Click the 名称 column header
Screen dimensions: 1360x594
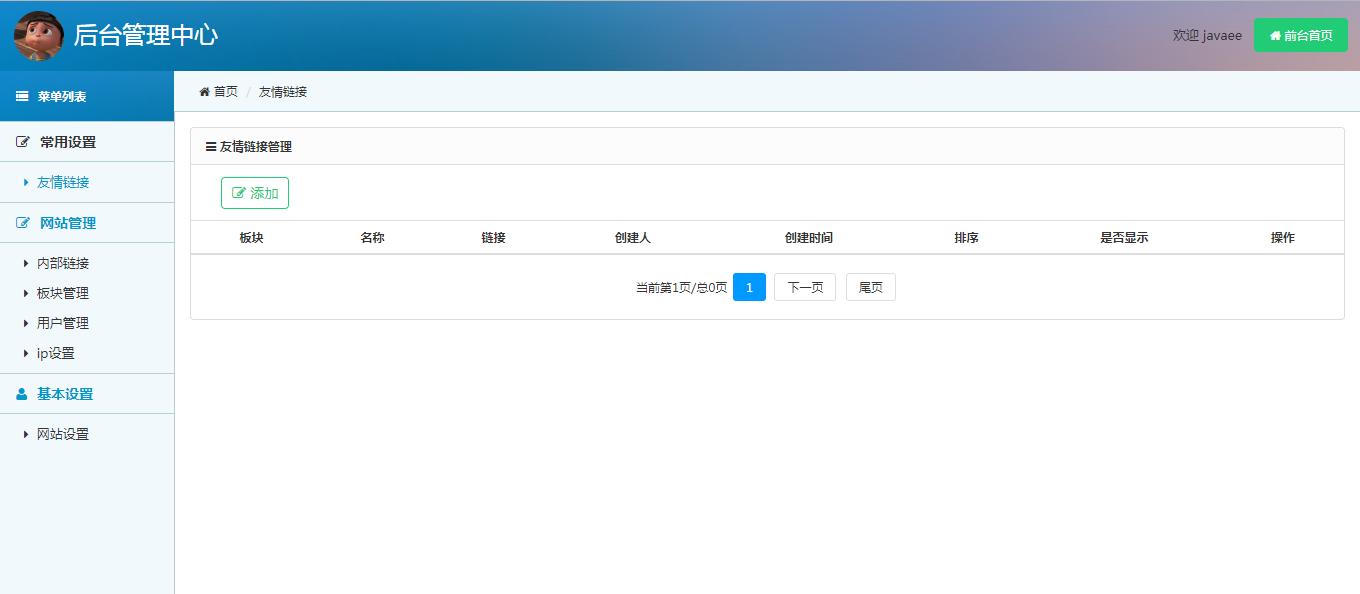[373, 238]
